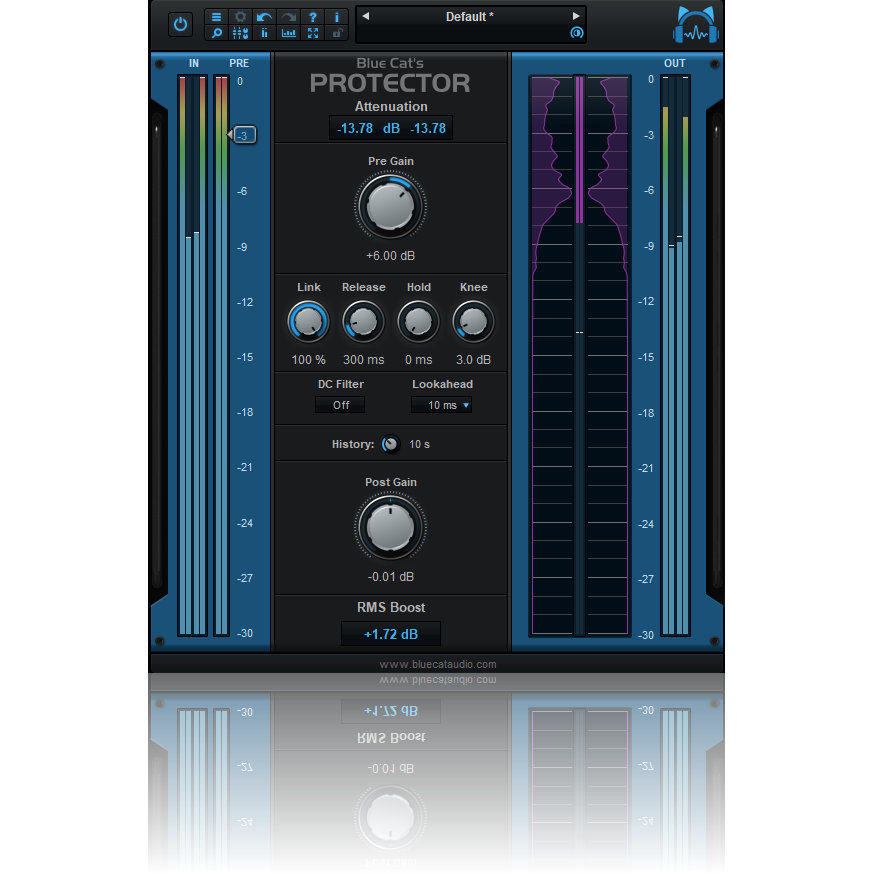The width and height of the screenshot is (874, 874).
Task: Click the Default preset name field
Action: pyautogui.click(x=471, y=16)
